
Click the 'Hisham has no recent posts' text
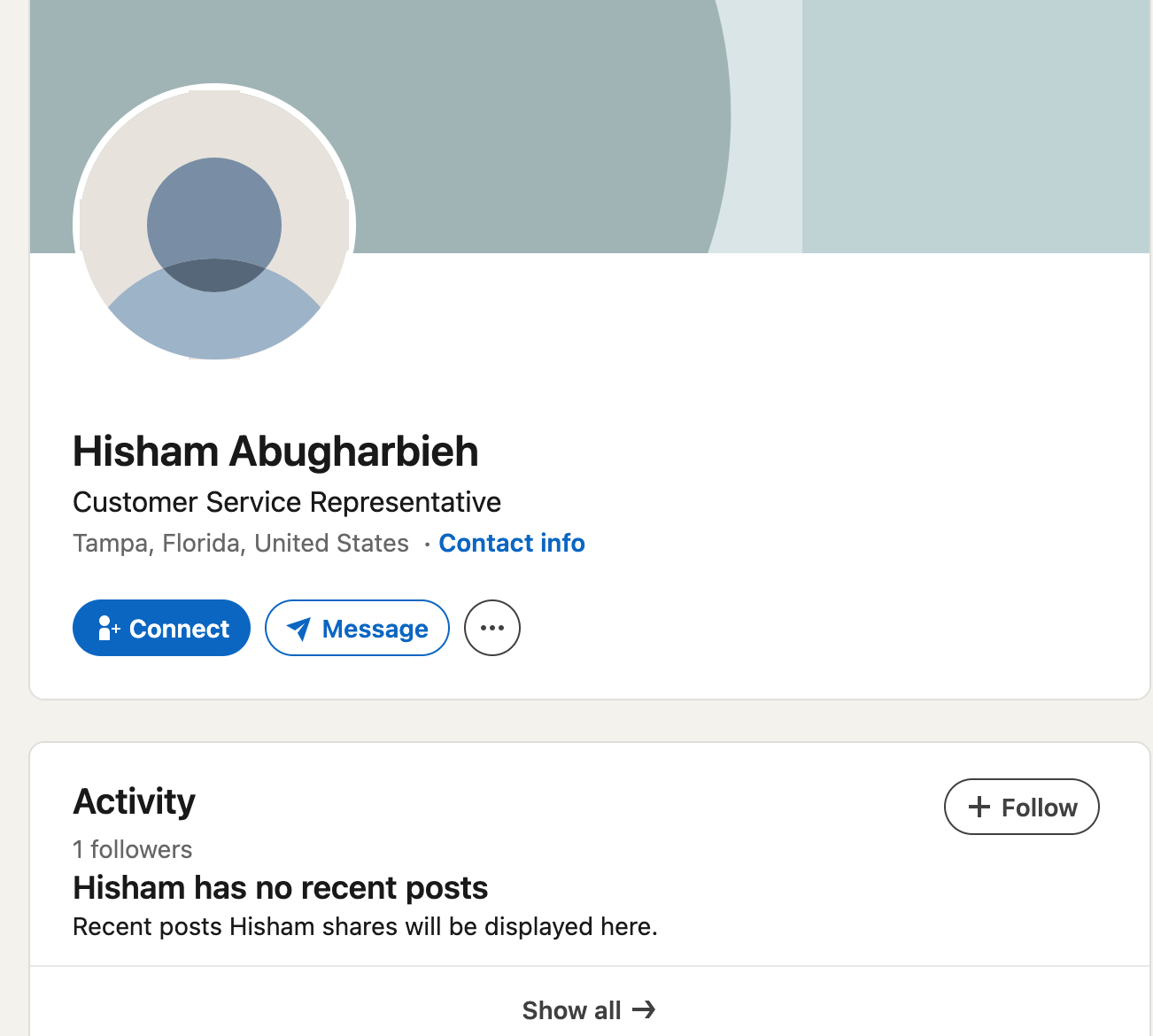click(281, 887)
